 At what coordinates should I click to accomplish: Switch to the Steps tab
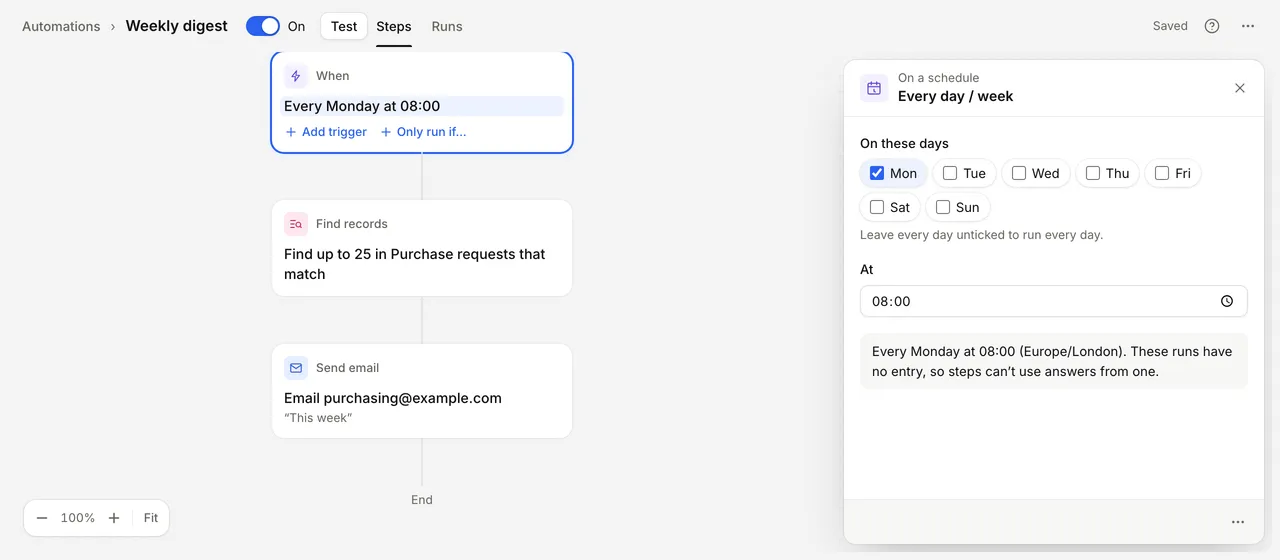(x=394, y=26)
